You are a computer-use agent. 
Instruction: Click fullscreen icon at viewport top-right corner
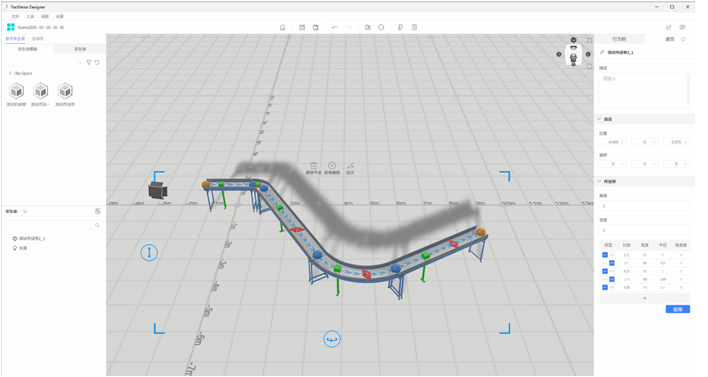click(x=589, y=40)
